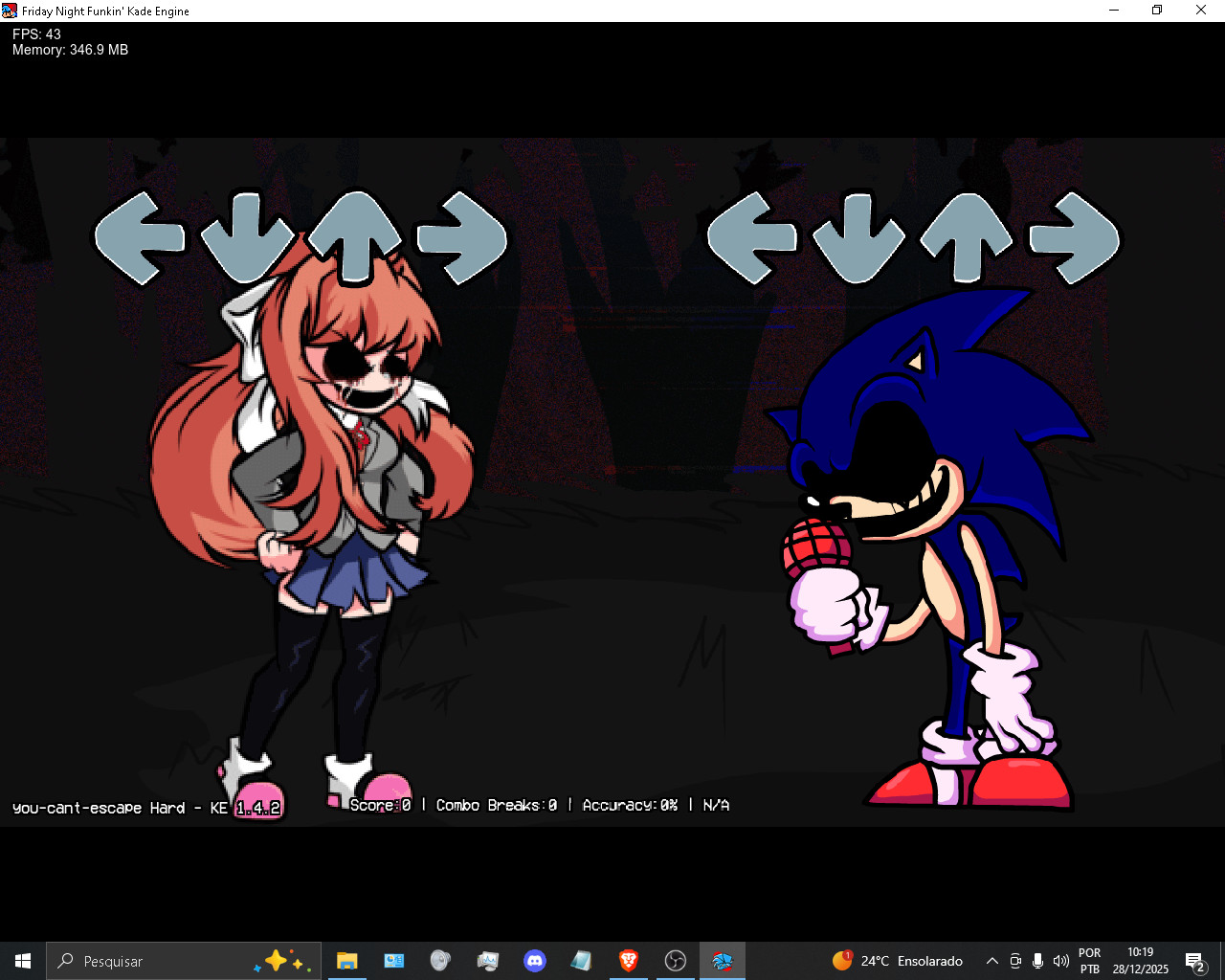Toggle the screen-cast icon in the system tray

(1014, 961)
